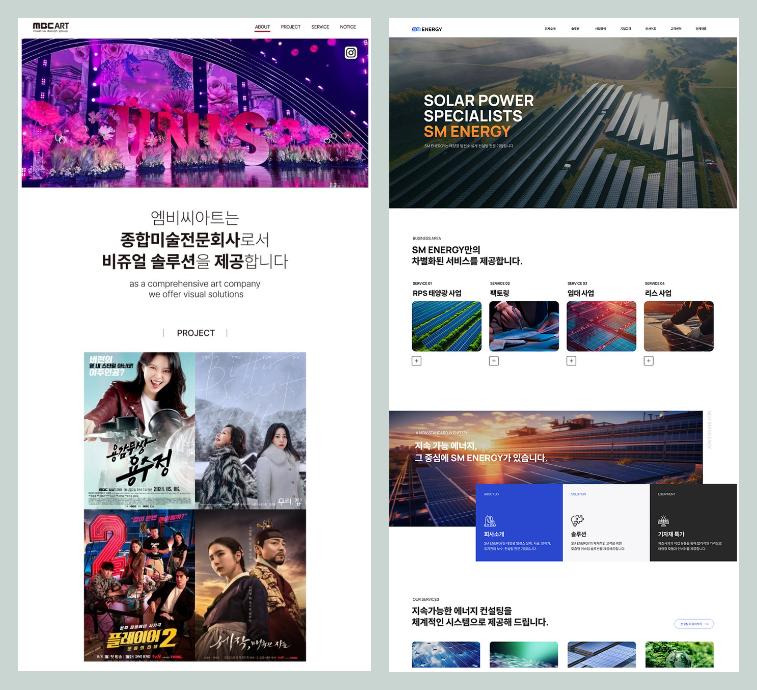
Task: Select the ABOUT menu on MBC ART
Action: (262, 27)
